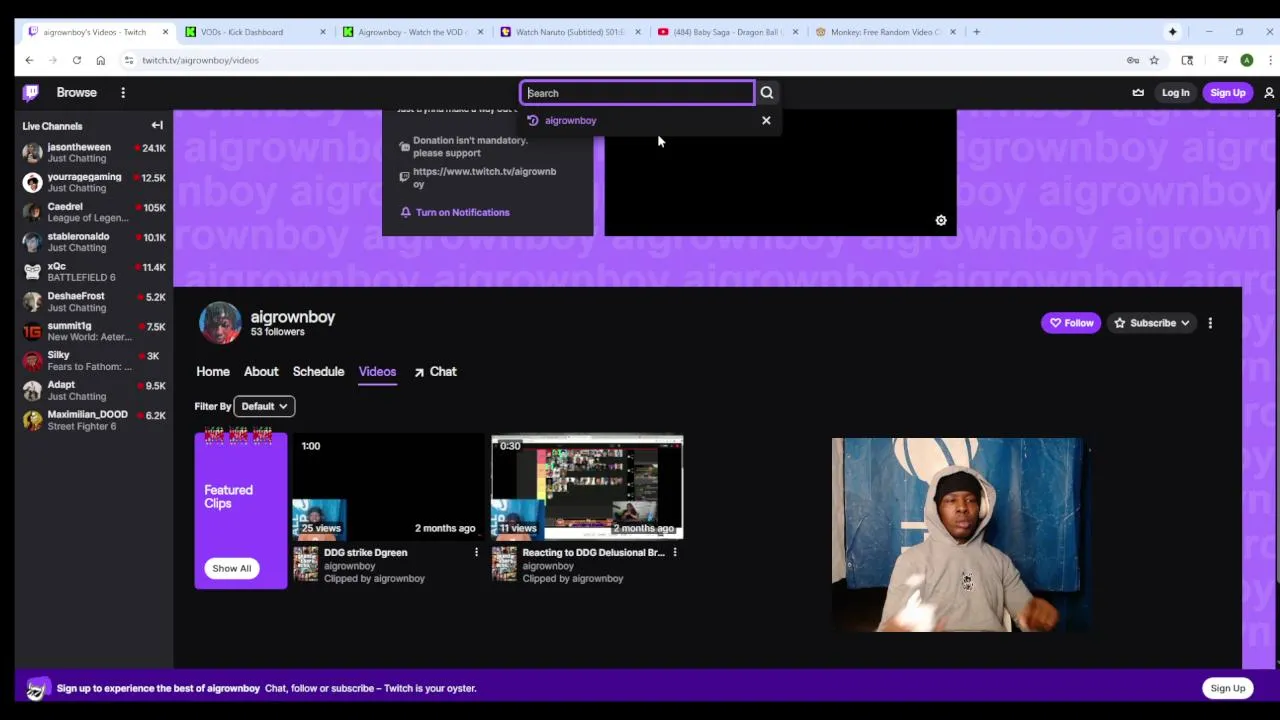This screenshot has height=720, width=1280.
Task: Open jasontheween live channel
Action: tap(94, 153)
